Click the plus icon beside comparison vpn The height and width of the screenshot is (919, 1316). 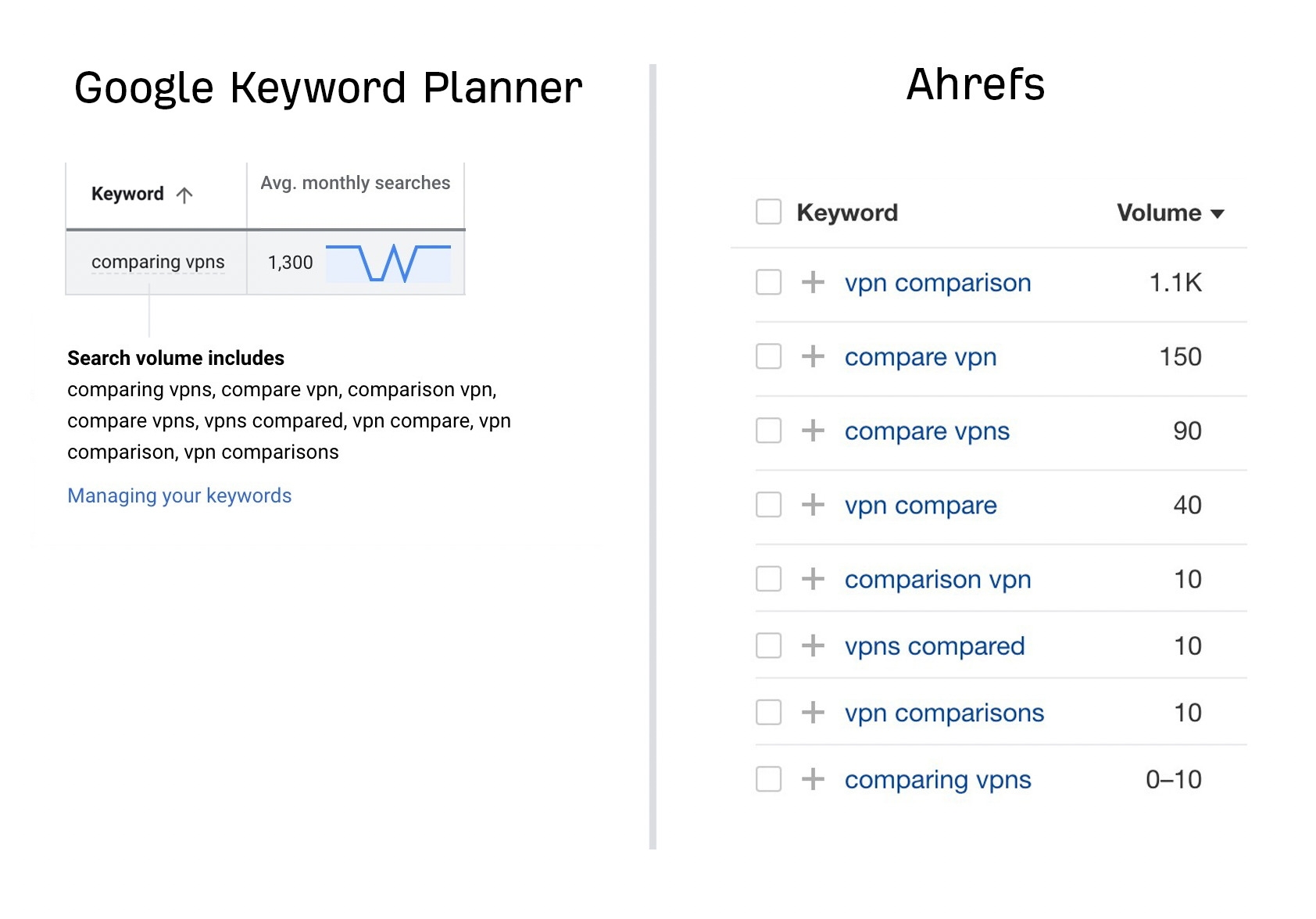coord(815,580)
